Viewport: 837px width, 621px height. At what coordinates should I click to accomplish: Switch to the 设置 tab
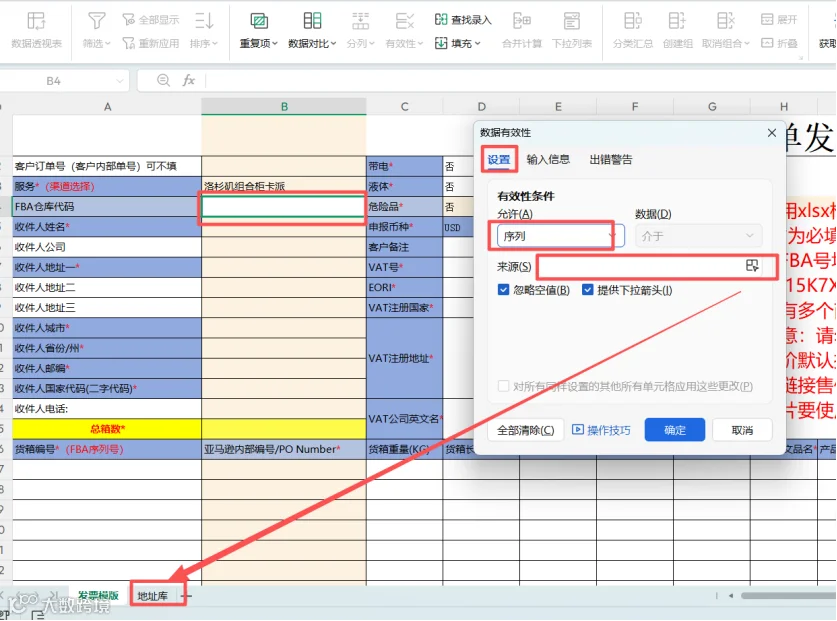(499, 160)
